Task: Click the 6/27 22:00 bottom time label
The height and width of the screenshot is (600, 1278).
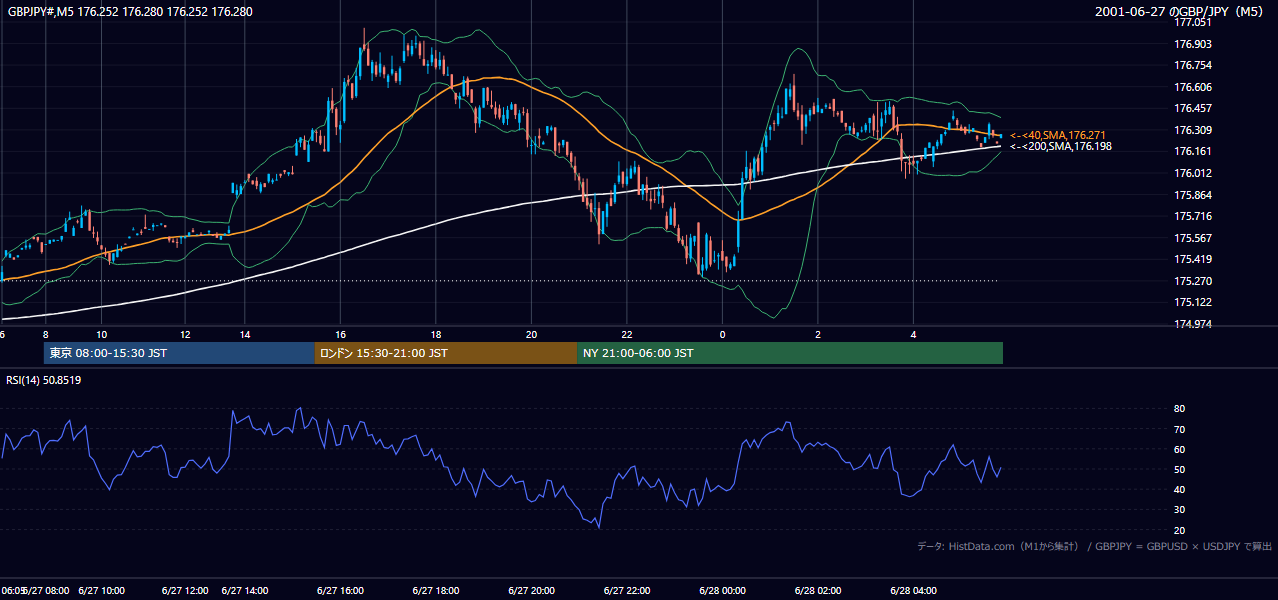Action: click(626, 591)
